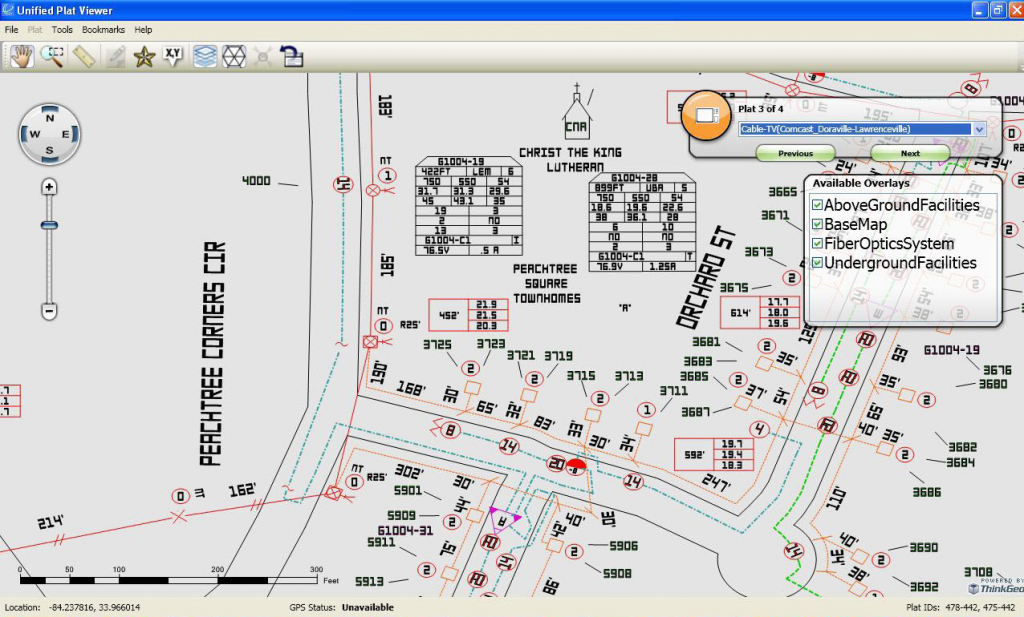The height and width of the screenshot is (617, 1024).
Task: Click the GPS Status Unavailable text
Action: (x=368, y=607)
